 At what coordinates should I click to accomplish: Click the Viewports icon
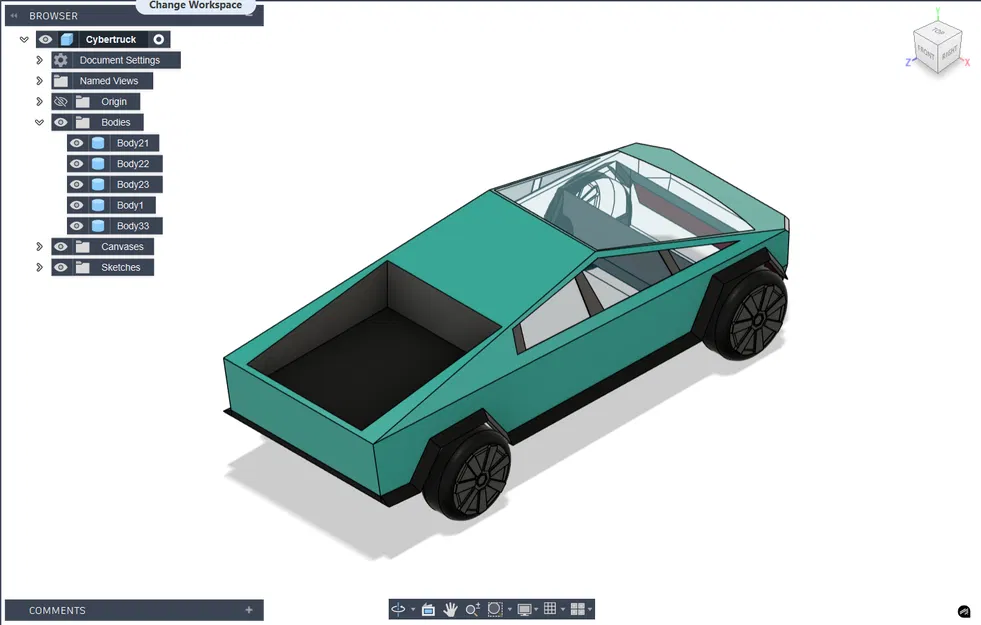pyautogui.click(x=578, y=609)
